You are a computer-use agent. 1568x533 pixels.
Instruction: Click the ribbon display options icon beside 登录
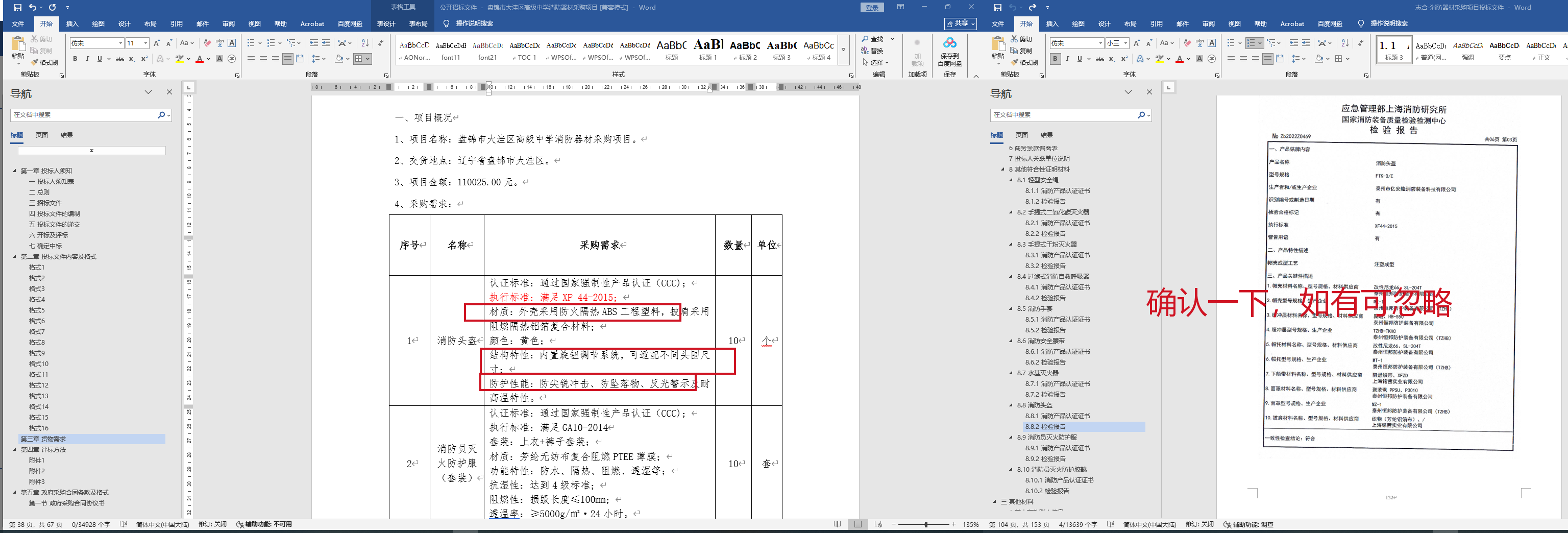[x=900, y=7]
